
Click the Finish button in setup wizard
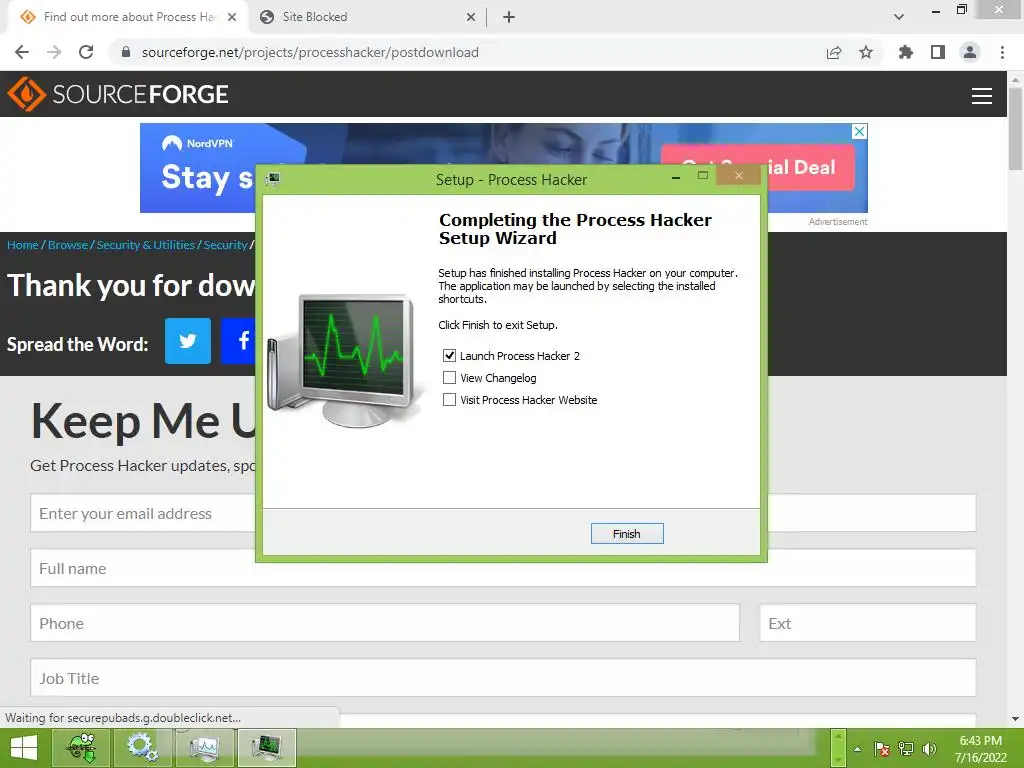627,534
